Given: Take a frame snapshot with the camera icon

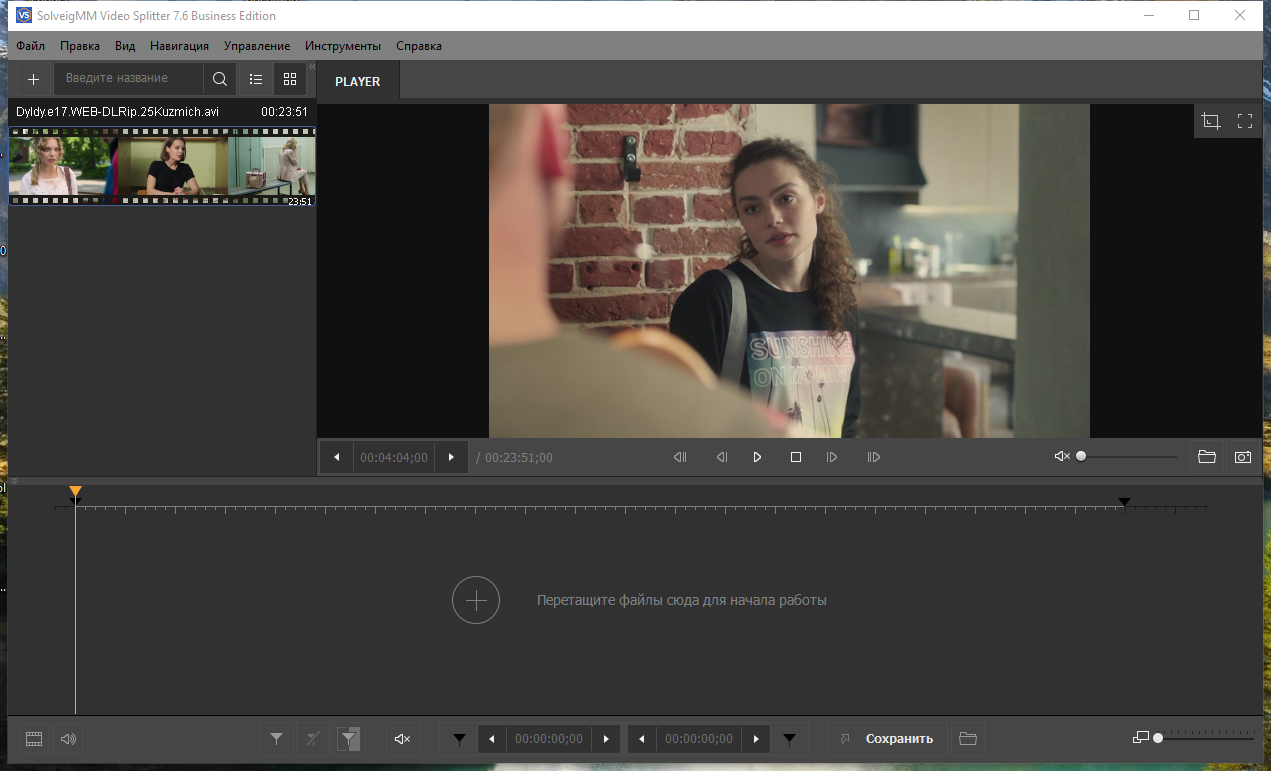Looking at the screenshot, I should pyautogui.click(x=1243, y=457).
